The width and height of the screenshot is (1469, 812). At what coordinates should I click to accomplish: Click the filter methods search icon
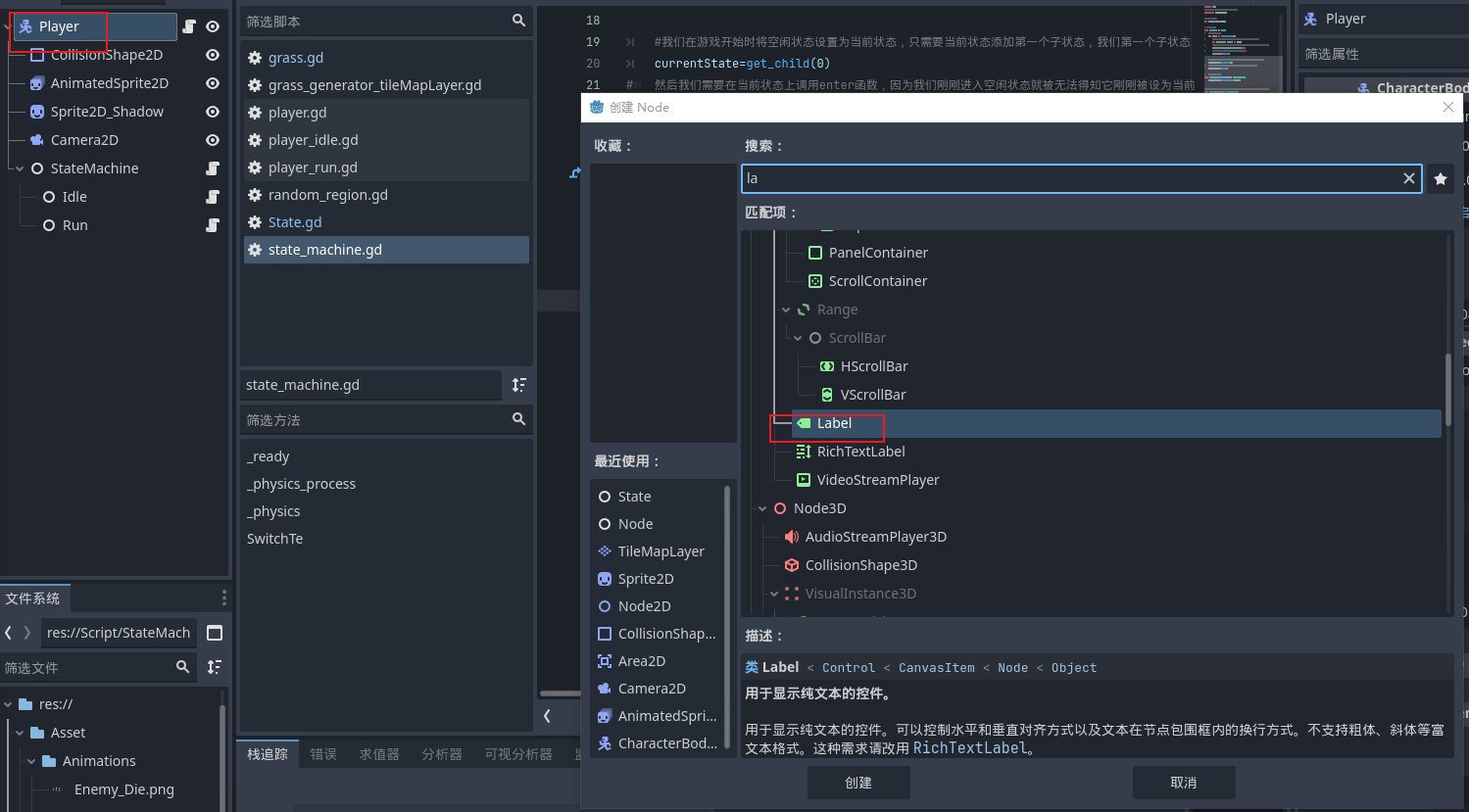[518, 419]
